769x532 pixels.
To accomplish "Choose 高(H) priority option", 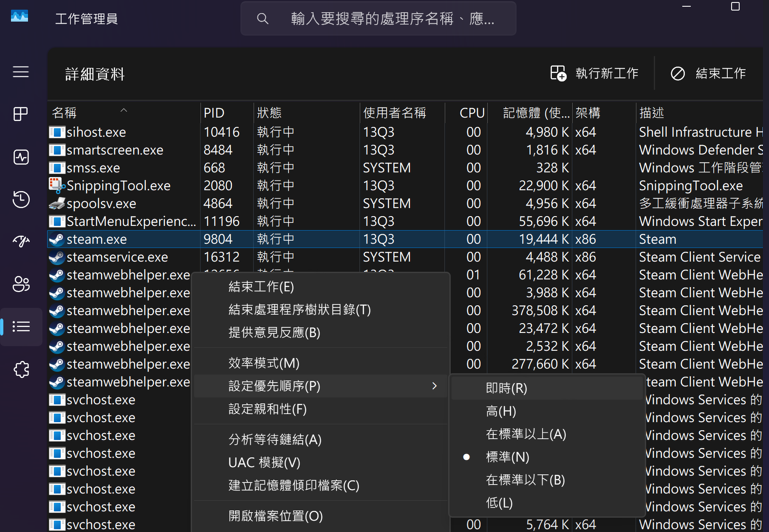I will tap(501, 411).
